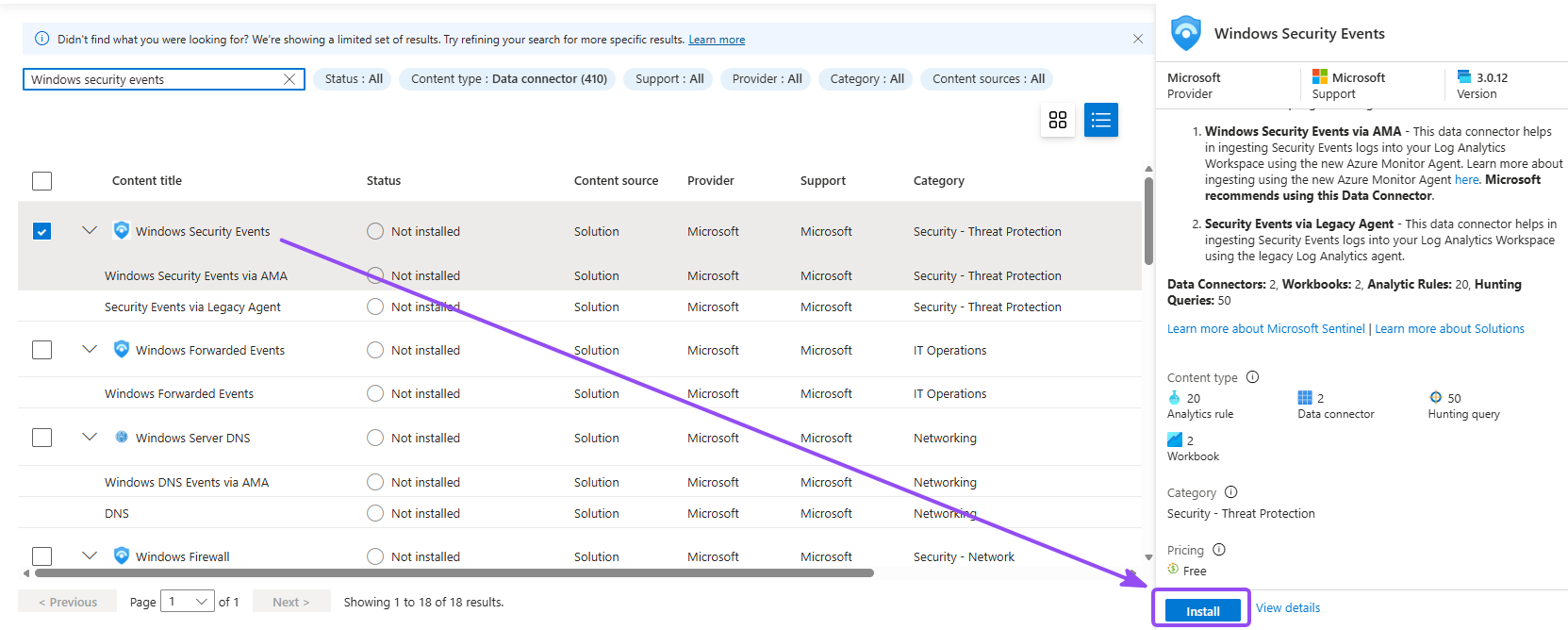Click the version icon beside 3.0.12
The image size is (1568, 630).
pos(1464,76)
